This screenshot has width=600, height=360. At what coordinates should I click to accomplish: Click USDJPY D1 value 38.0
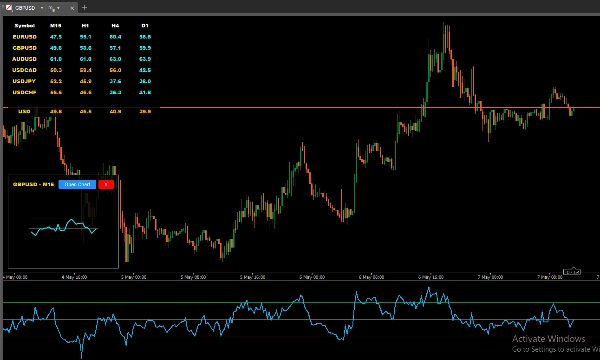(x=145, y=81)
